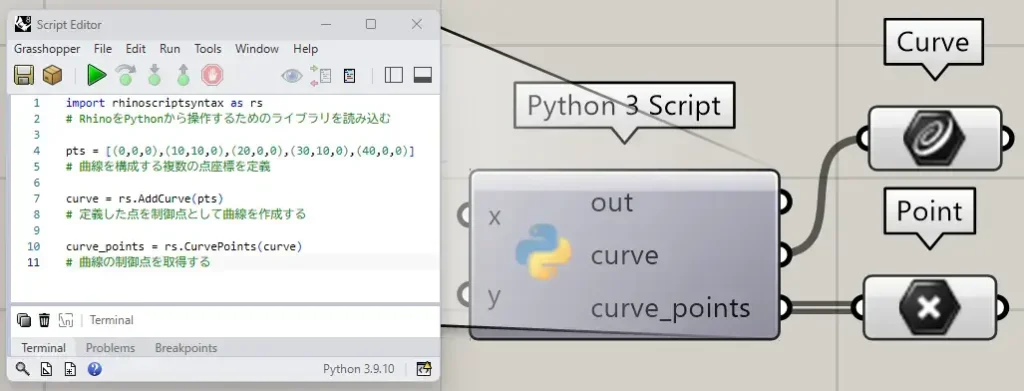Click the document with triangle icon in status bar
This screenshot has width=1024, height=391.
tap(46, 369)
